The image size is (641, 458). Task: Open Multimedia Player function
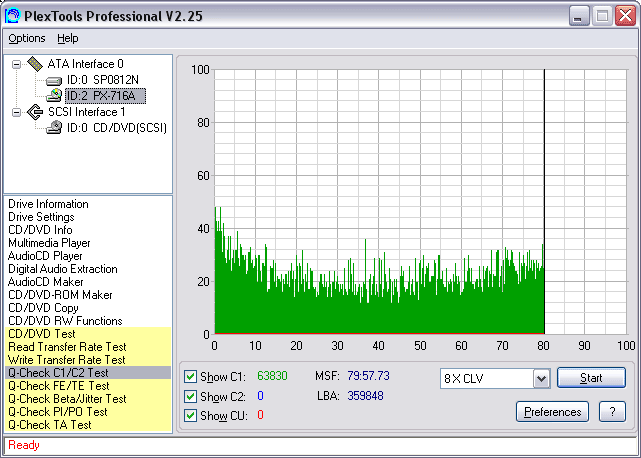(x=49, y=243)
